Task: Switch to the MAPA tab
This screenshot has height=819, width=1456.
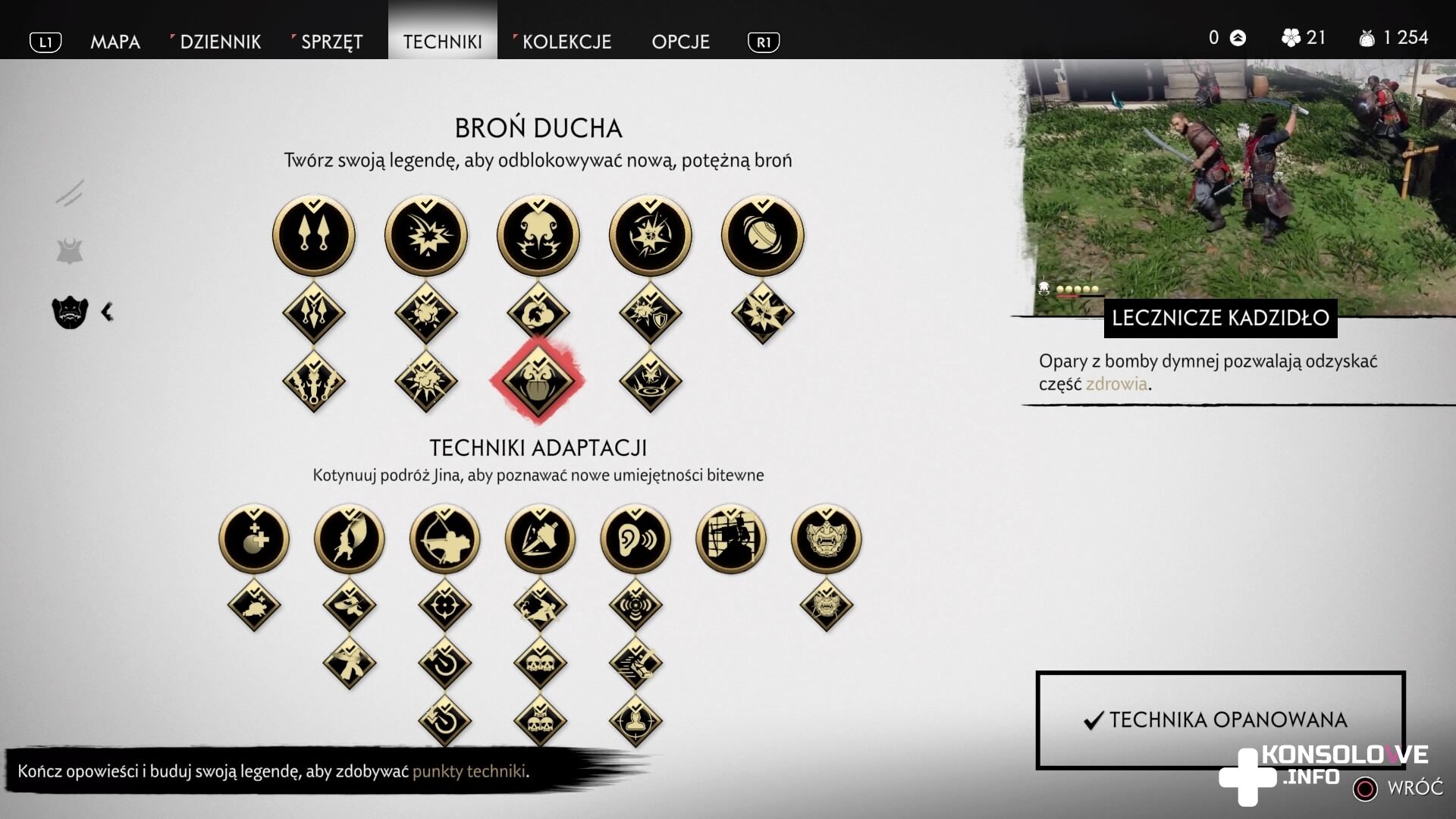Action: tap(115, 42)
